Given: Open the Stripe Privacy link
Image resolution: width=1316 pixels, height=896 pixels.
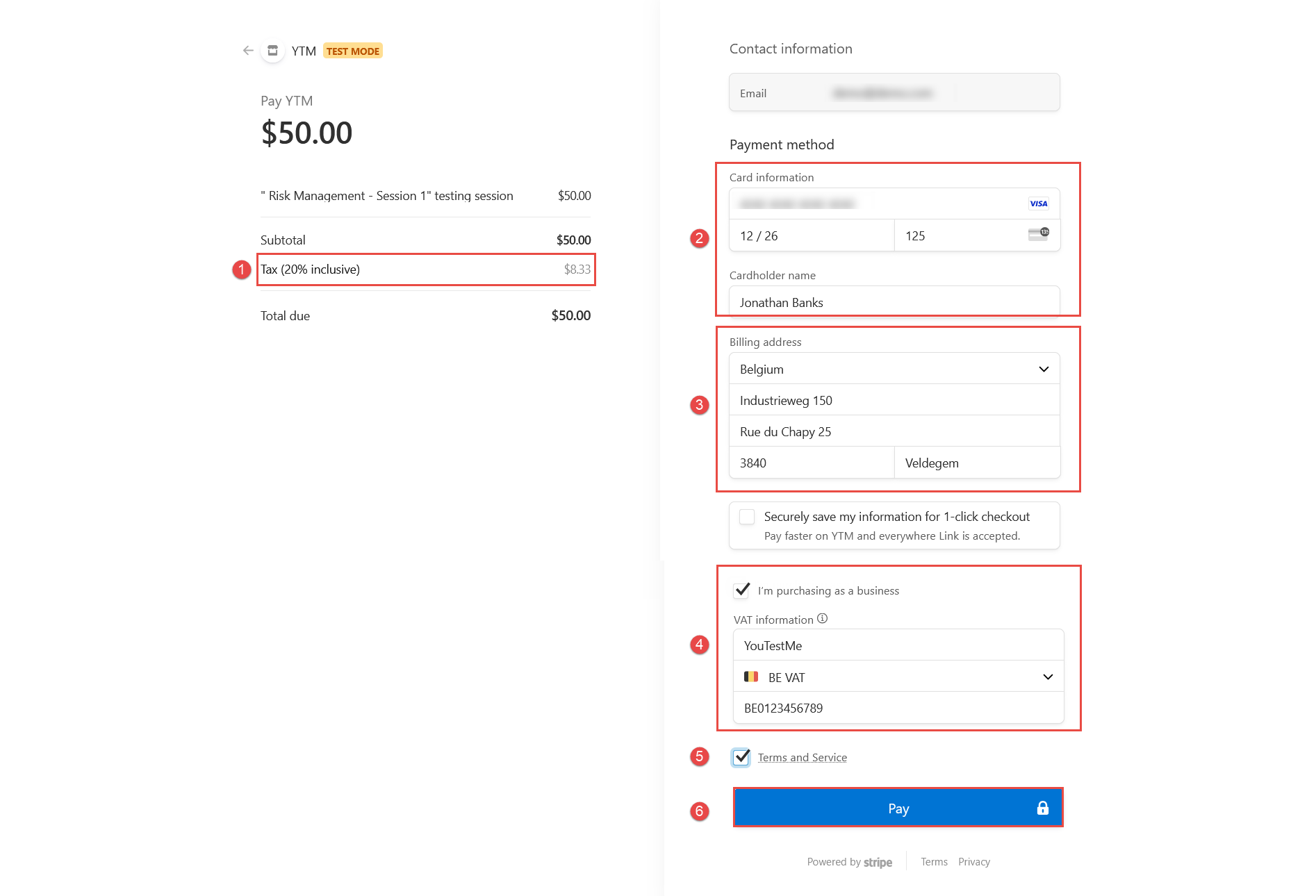Looking at the screenshot, I should [974, 862].
